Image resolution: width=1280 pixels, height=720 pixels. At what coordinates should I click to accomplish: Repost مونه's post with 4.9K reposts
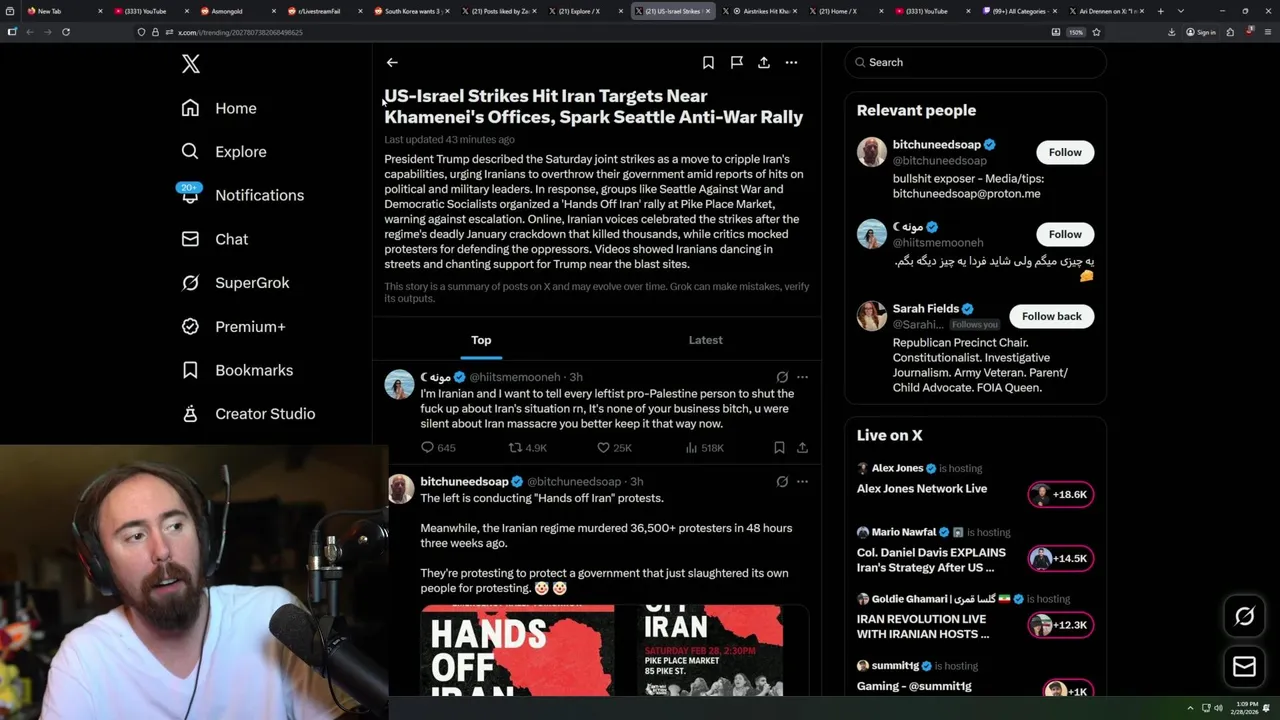tap(527, 448)
